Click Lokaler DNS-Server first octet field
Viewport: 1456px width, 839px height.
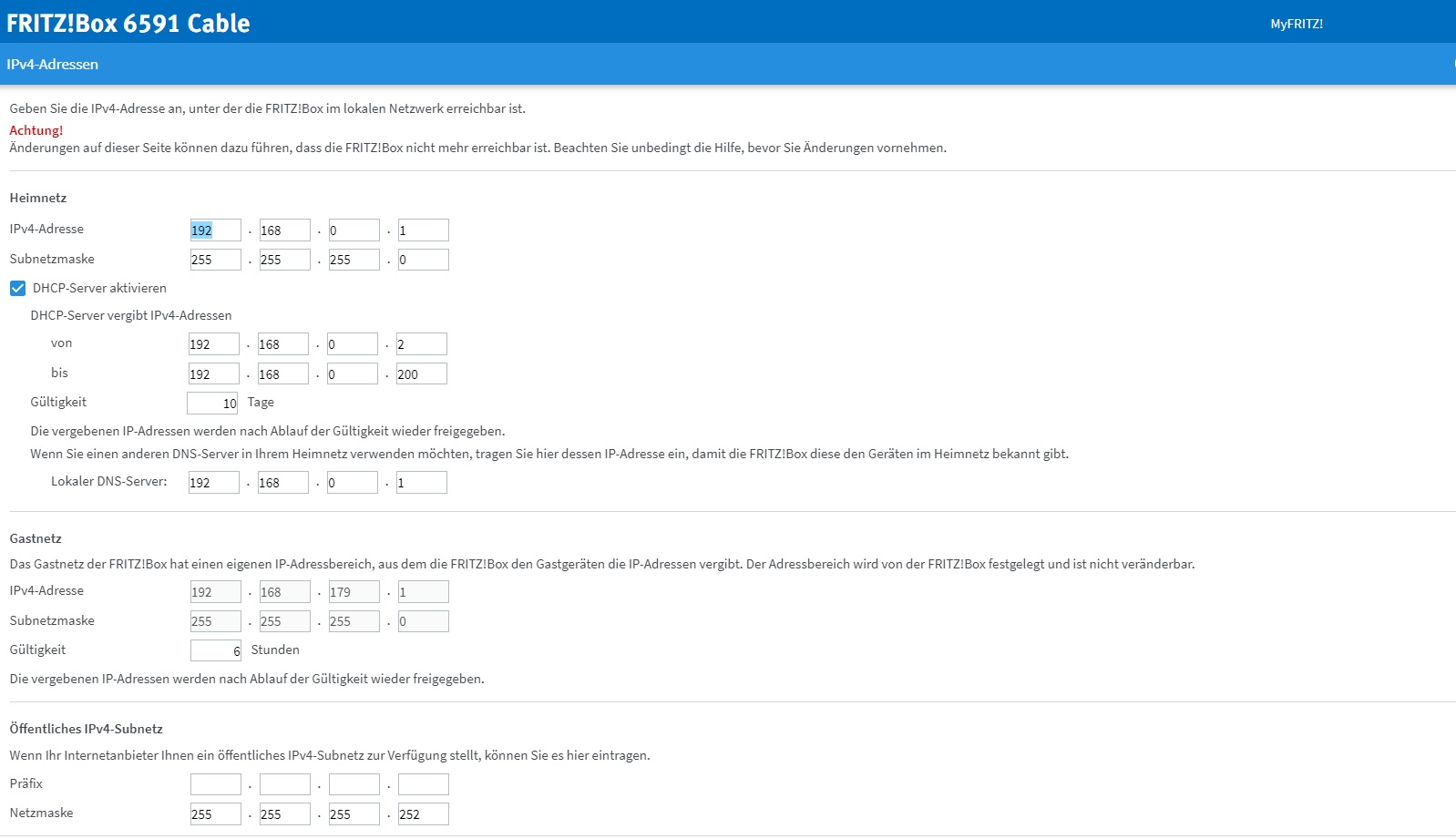coord(214,482)
